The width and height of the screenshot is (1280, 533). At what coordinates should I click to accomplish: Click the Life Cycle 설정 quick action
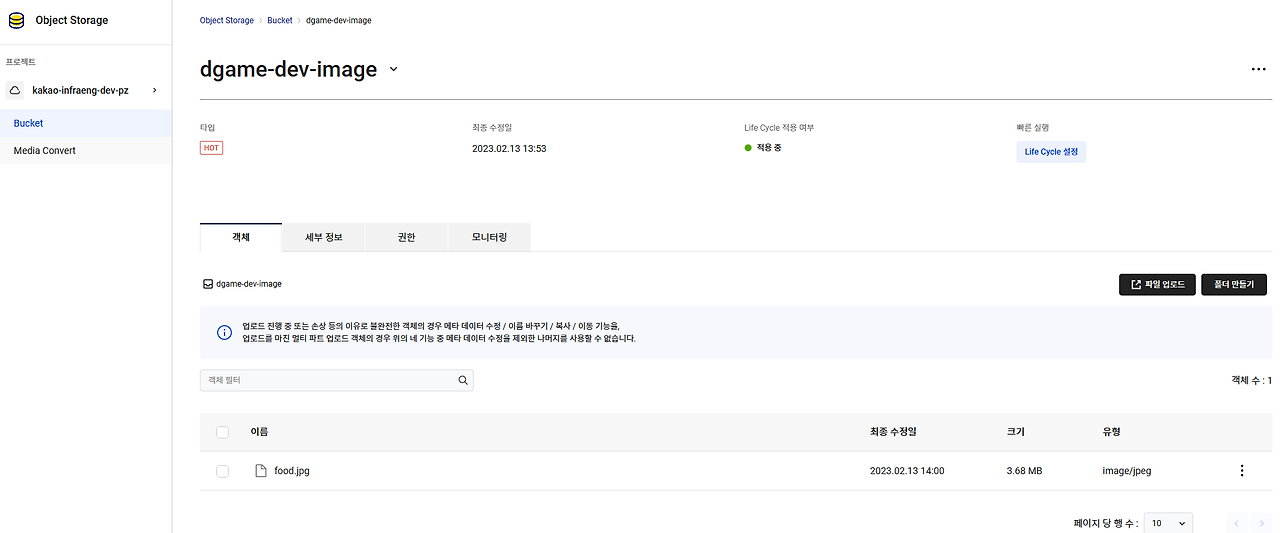tap(1051, 152)
